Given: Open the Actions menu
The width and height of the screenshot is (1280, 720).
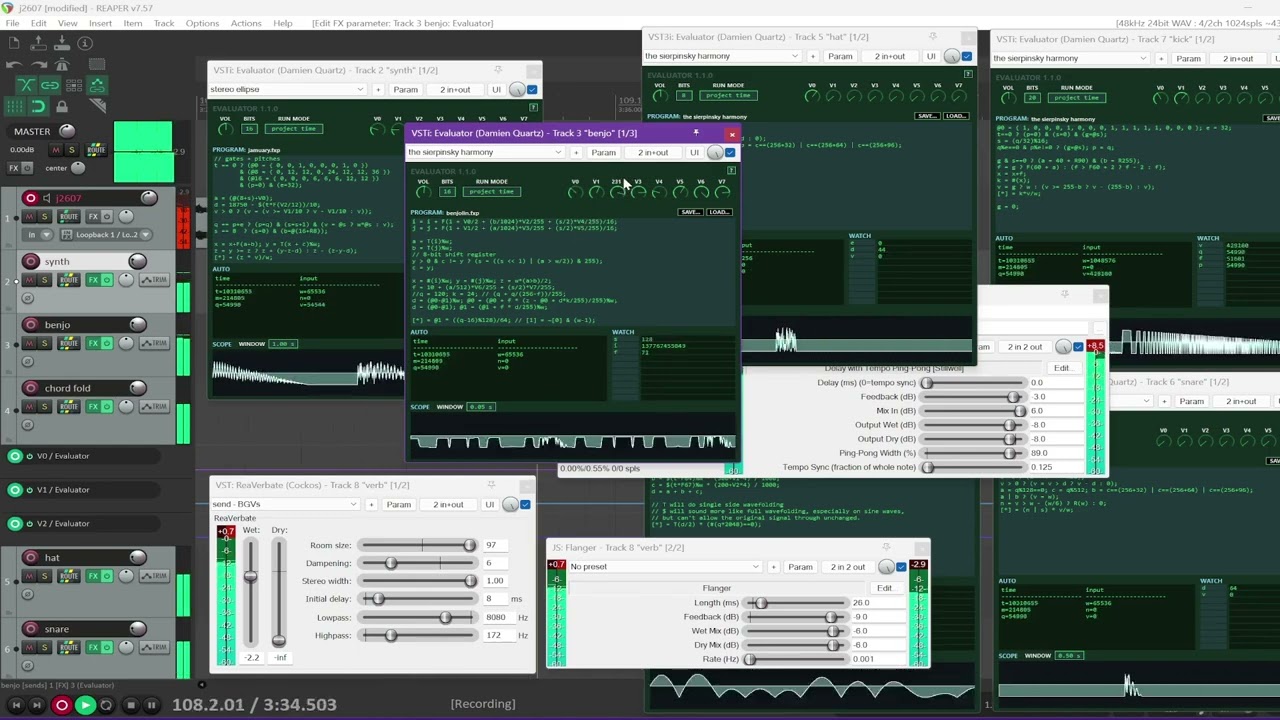Looking at the screenshot, I should (246, 23).
